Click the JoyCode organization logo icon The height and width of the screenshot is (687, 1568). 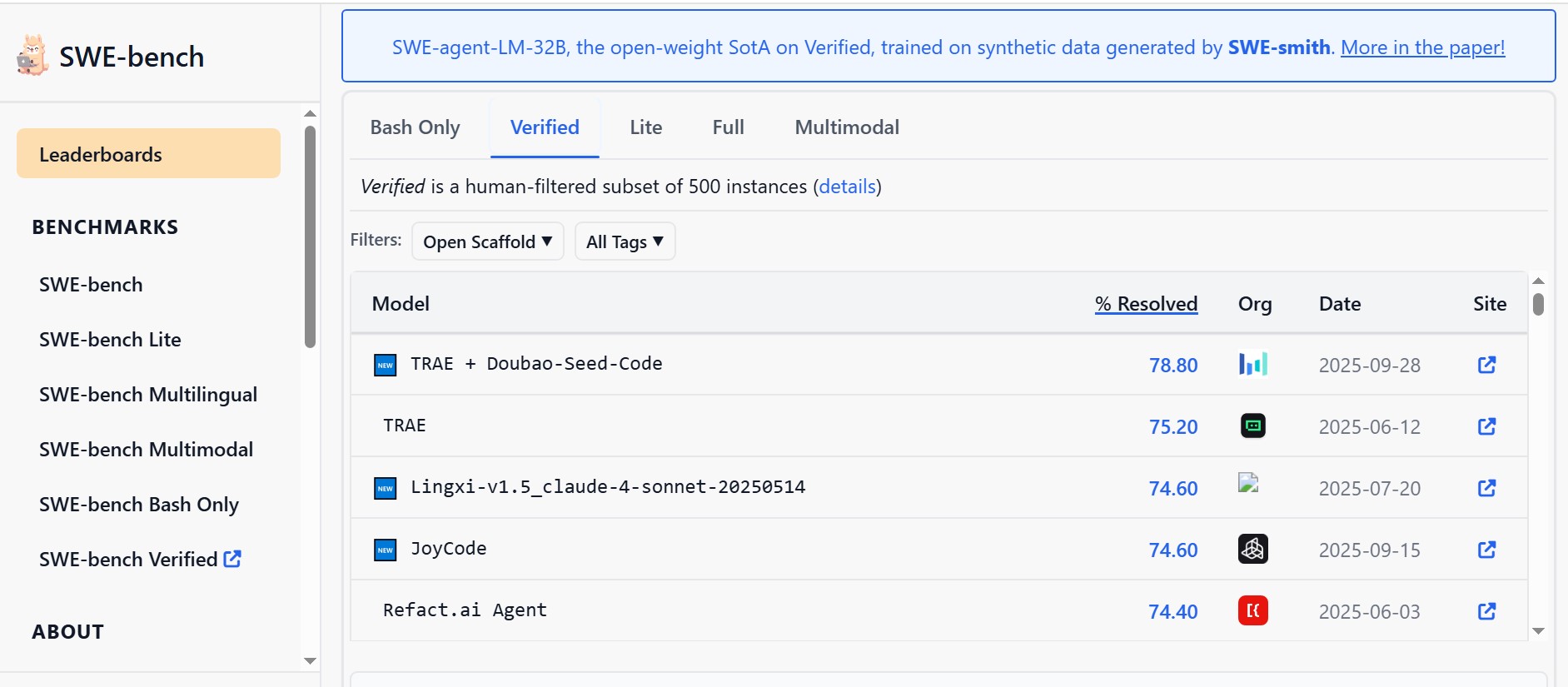1252,549
